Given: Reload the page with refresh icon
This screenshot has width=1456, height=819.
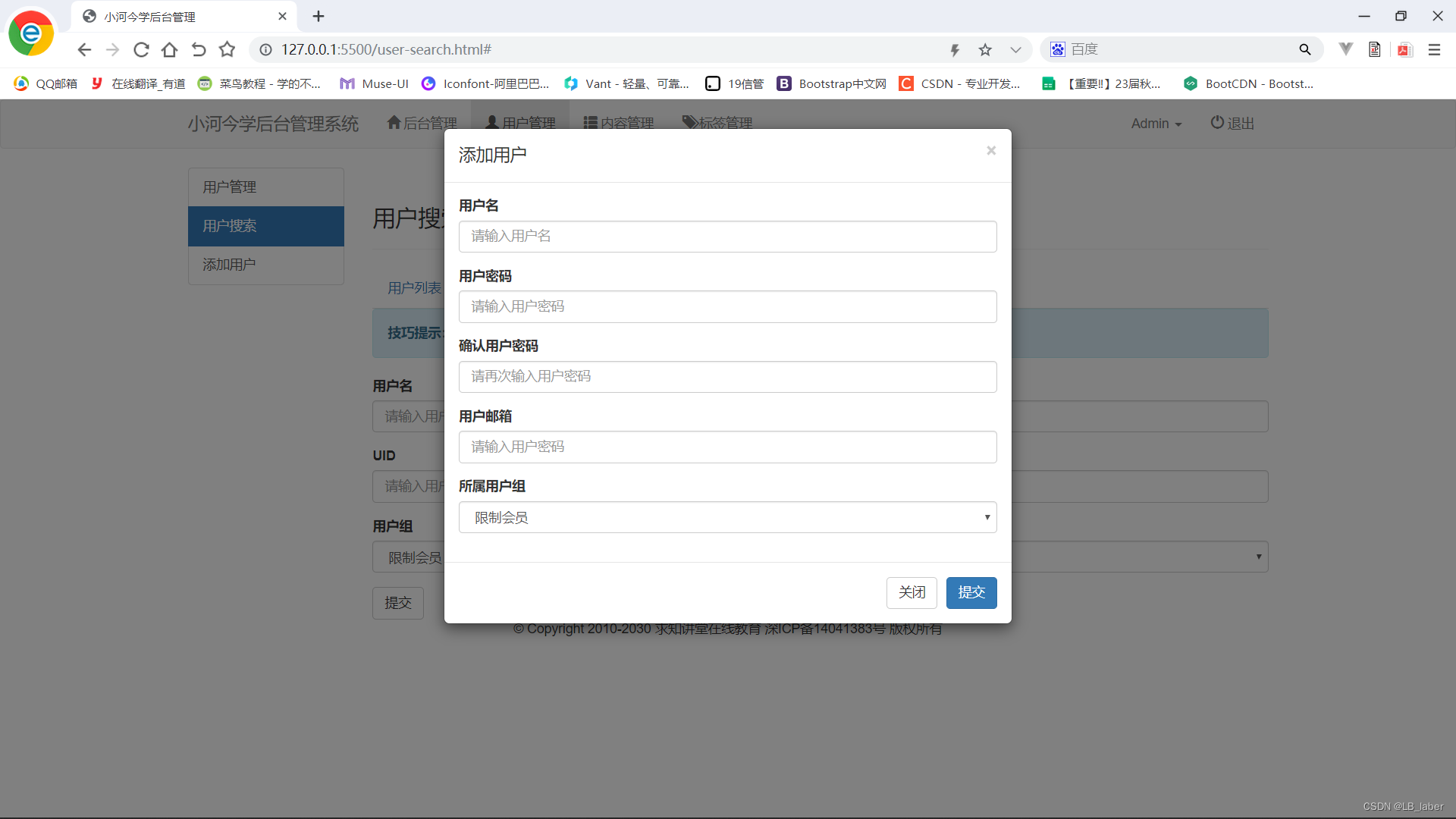Looking at the screenshot, I should [141, 49].
